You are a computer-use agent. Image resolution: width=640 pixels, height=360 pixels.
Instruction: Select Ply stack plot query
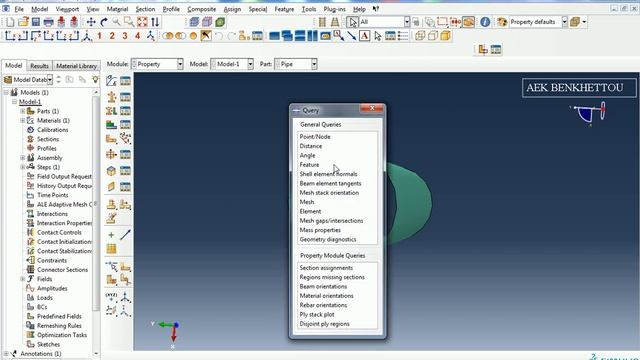[317, 315]
